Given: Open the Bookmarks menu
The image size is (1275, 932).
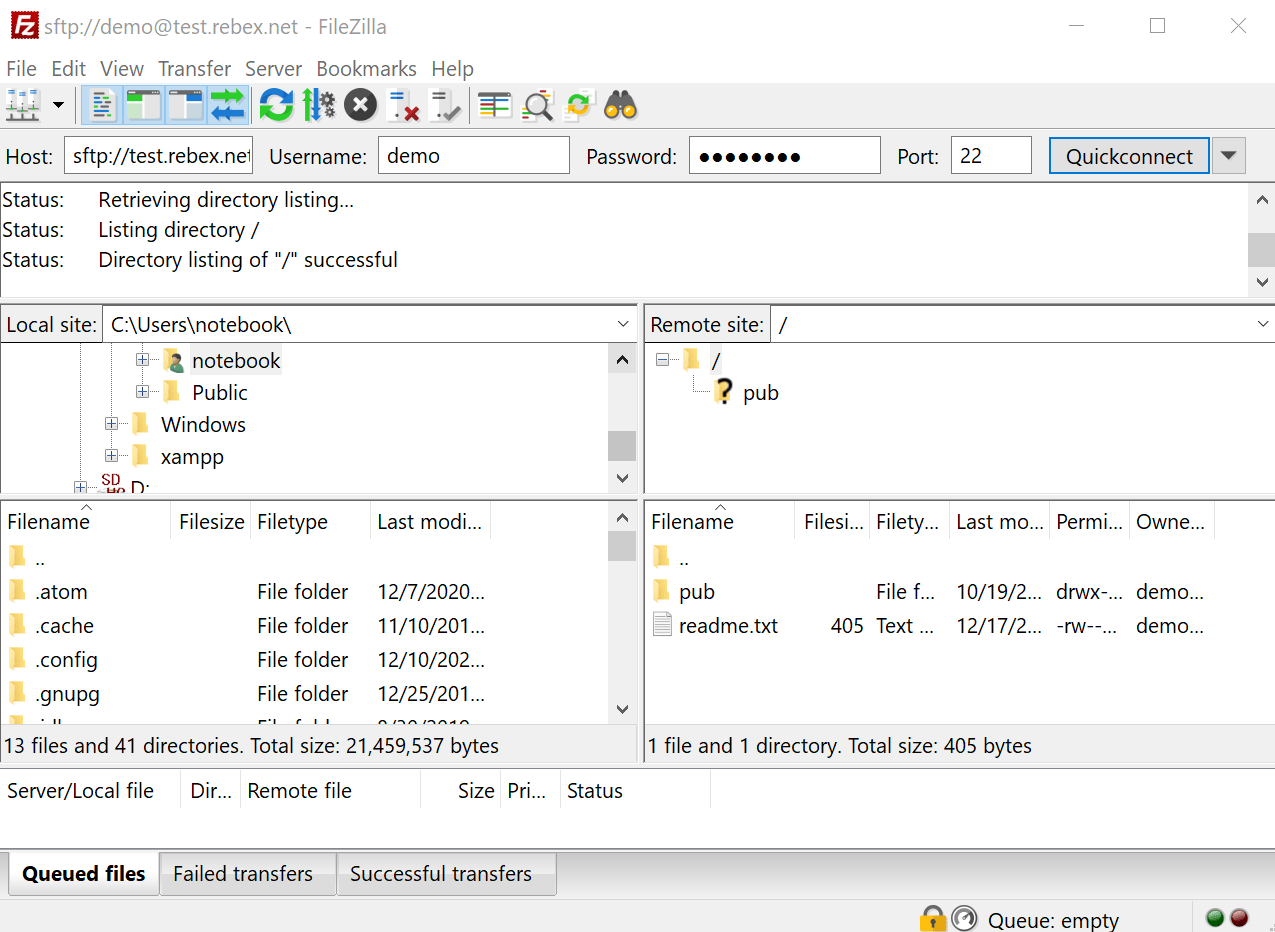Looking at the screenshot, I should [366, 68].
